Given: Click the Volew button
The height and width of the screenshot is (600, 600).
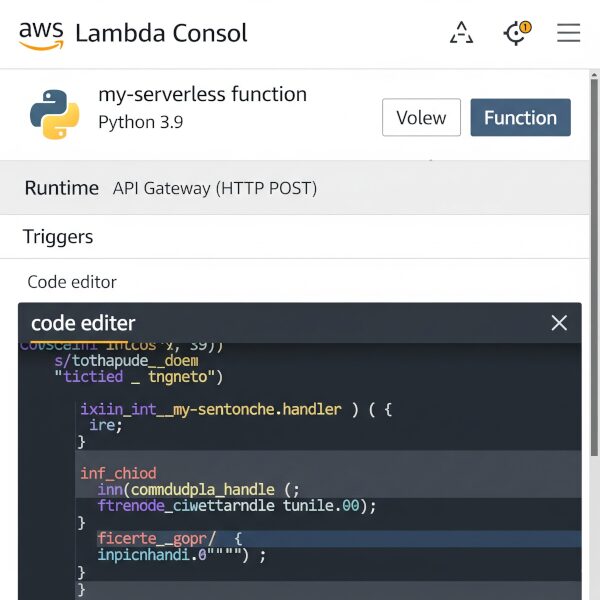Looking at the screenshot, I should tap(421, 117).
